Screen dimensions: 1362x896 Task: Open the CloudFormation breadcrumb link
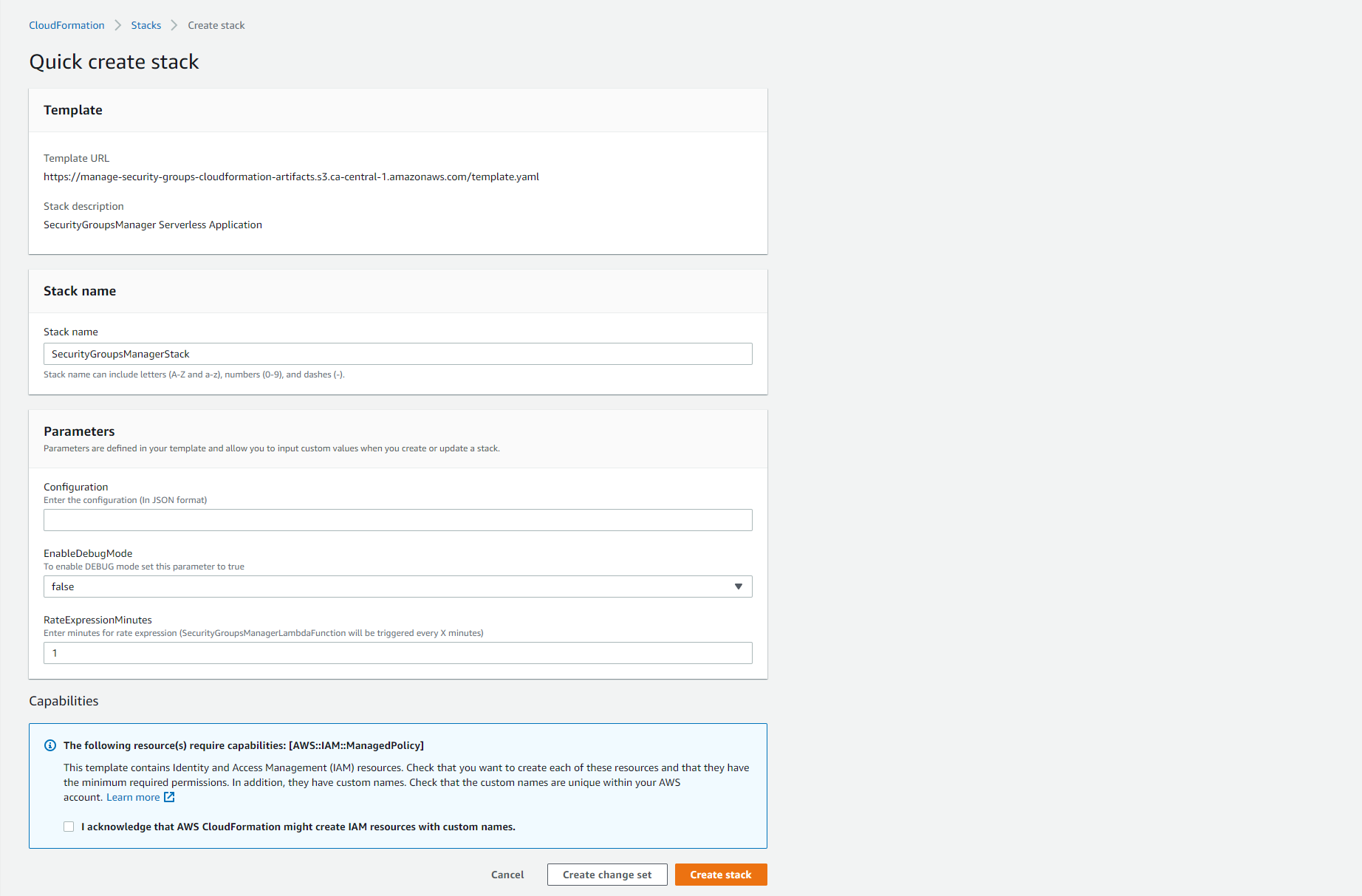(x=66, y=25)
